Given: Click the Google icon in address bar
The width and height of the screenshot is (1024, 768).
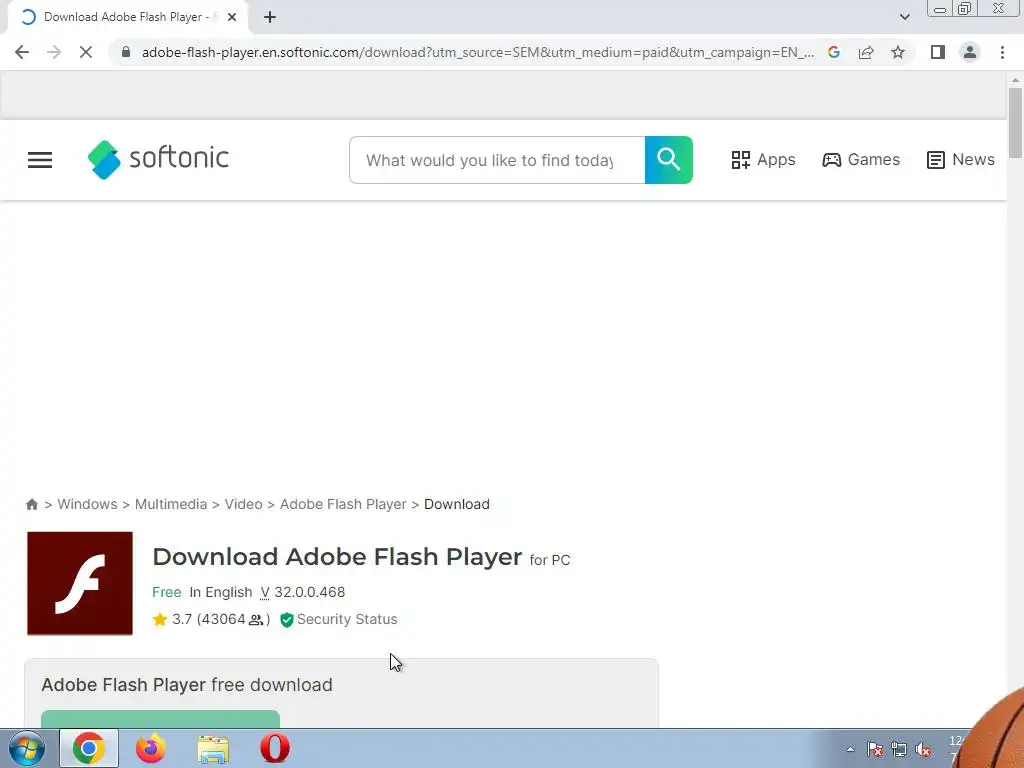Looking at the screenshot, I should pyautogui.click(x=834, y=52).
